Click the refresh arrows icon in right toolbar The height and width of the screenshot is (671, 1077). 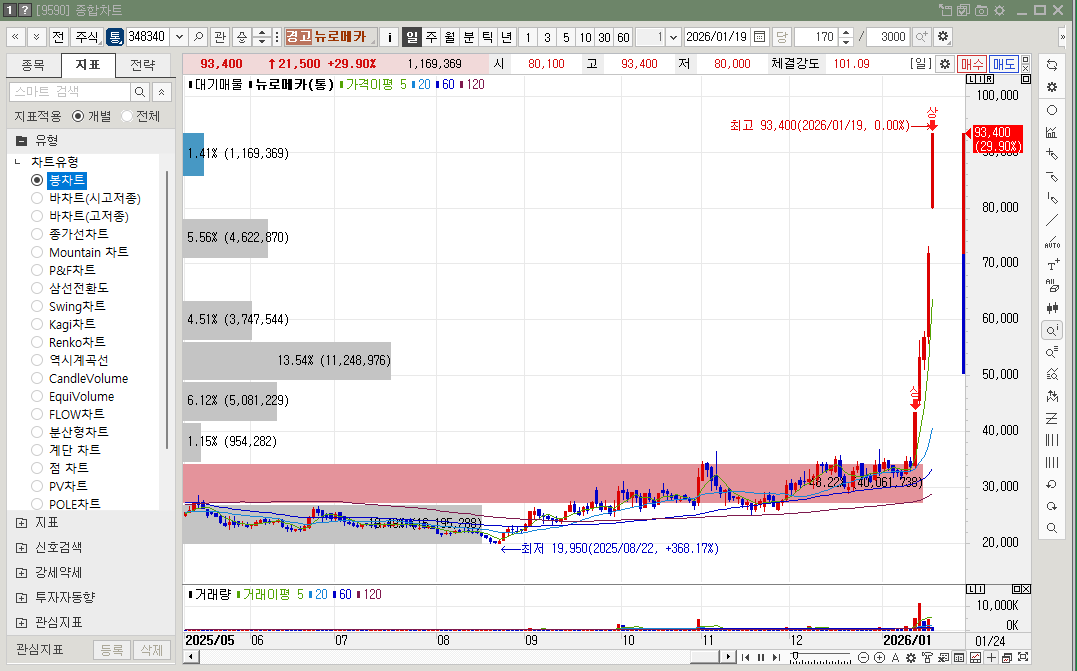[1052, 65]
